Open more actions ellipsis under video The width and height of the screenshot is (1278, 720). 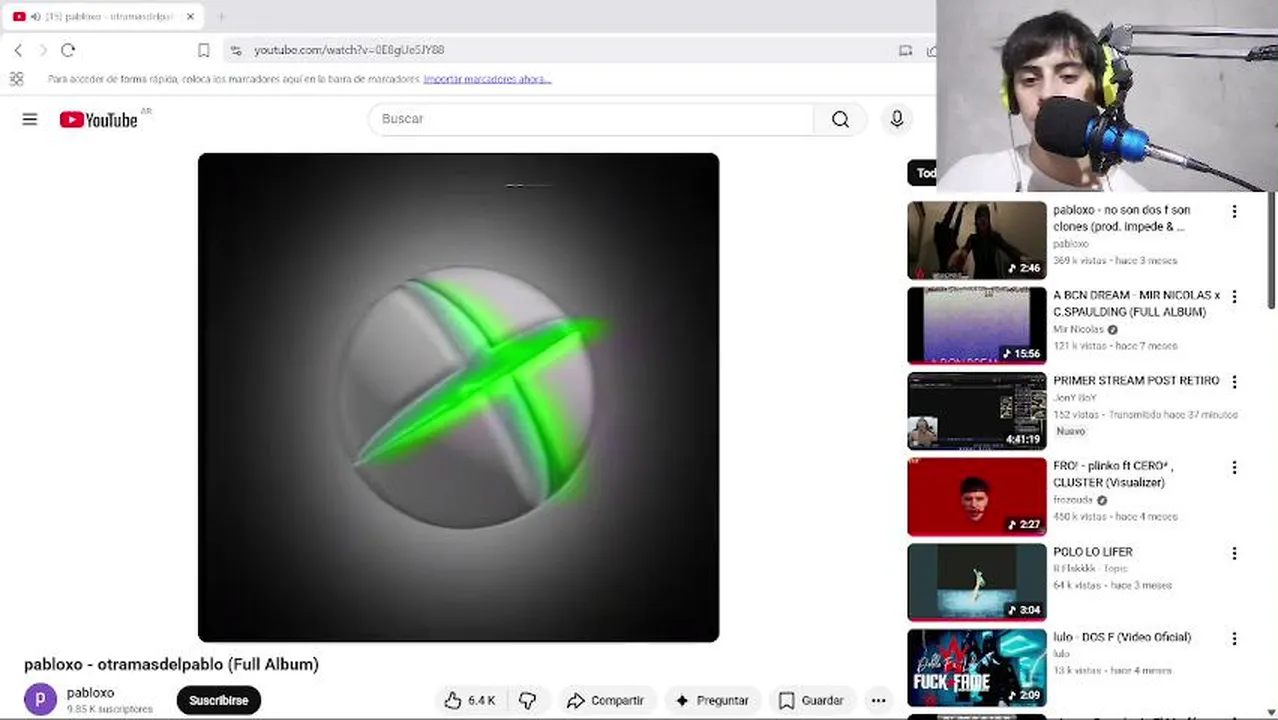tap(878, 700)
